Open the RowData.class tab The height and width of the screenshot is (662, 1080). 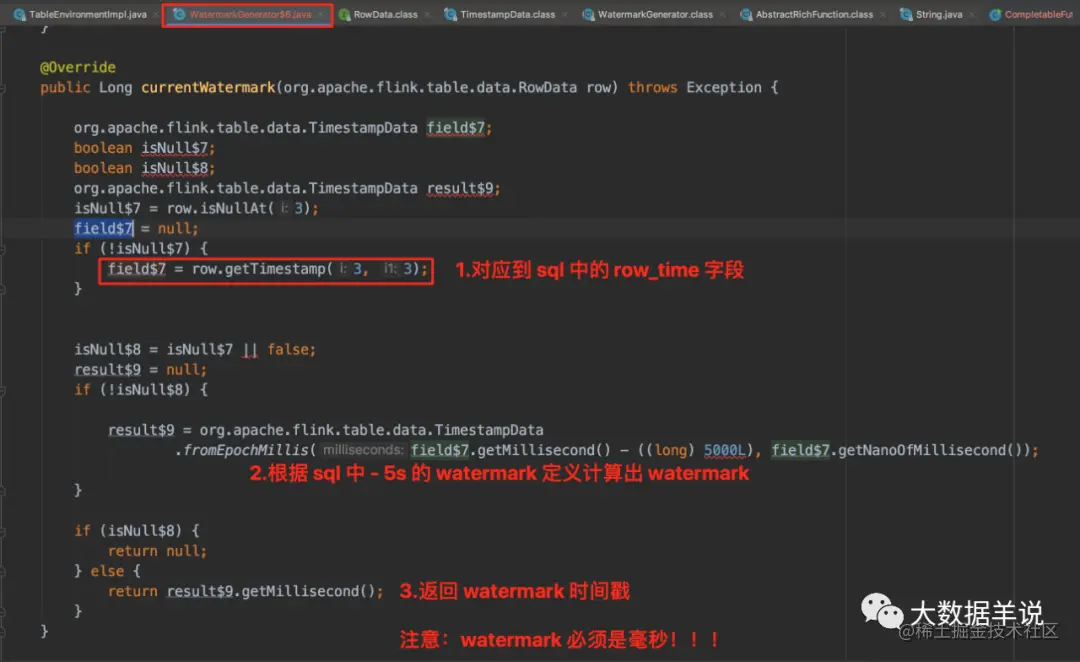[385, 14]
